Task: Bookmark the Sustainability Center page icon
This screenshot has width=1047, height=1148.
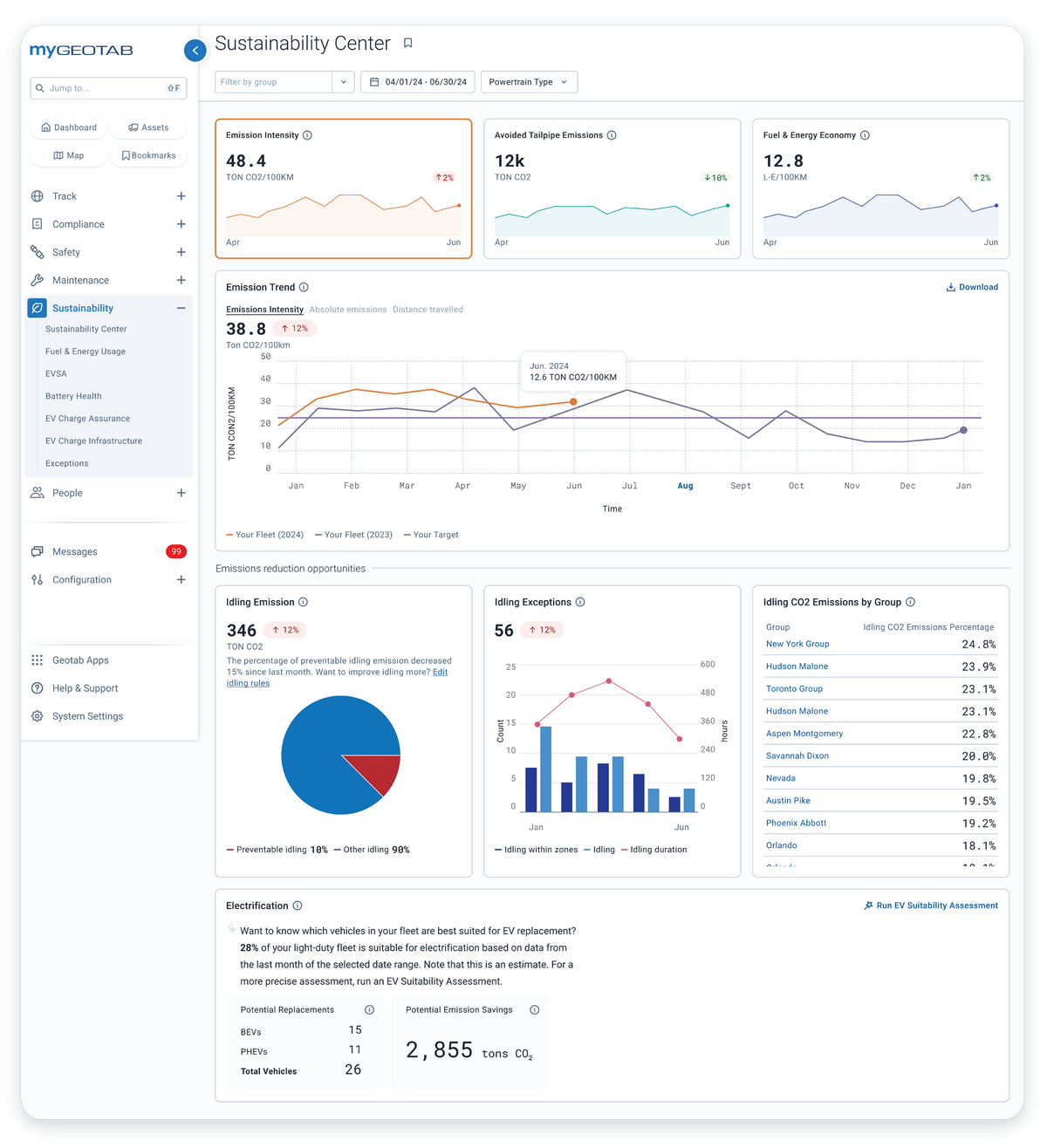Action: pyautogui.click(x=407, y=43)
